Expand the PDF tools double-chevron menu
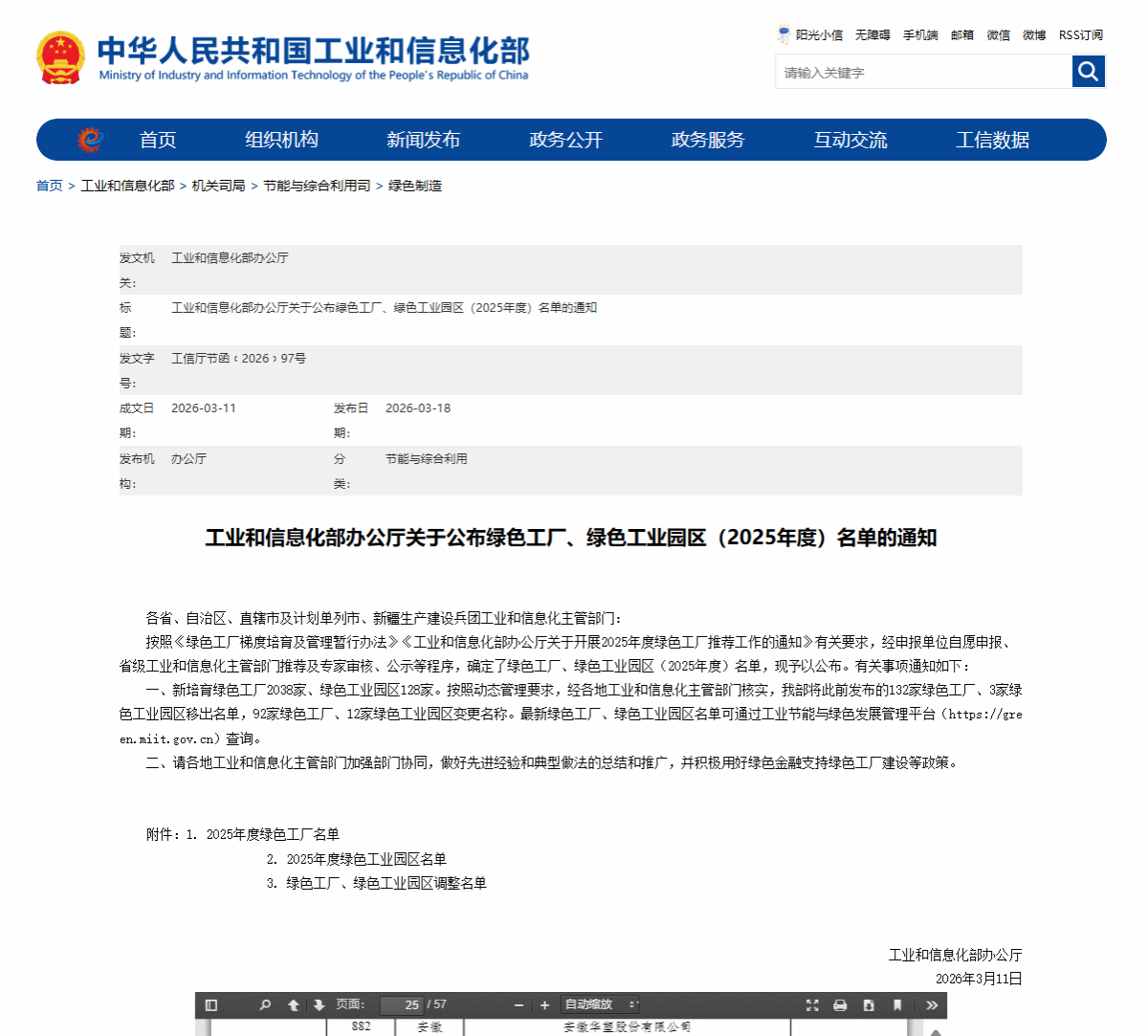 coord(932,1004)
